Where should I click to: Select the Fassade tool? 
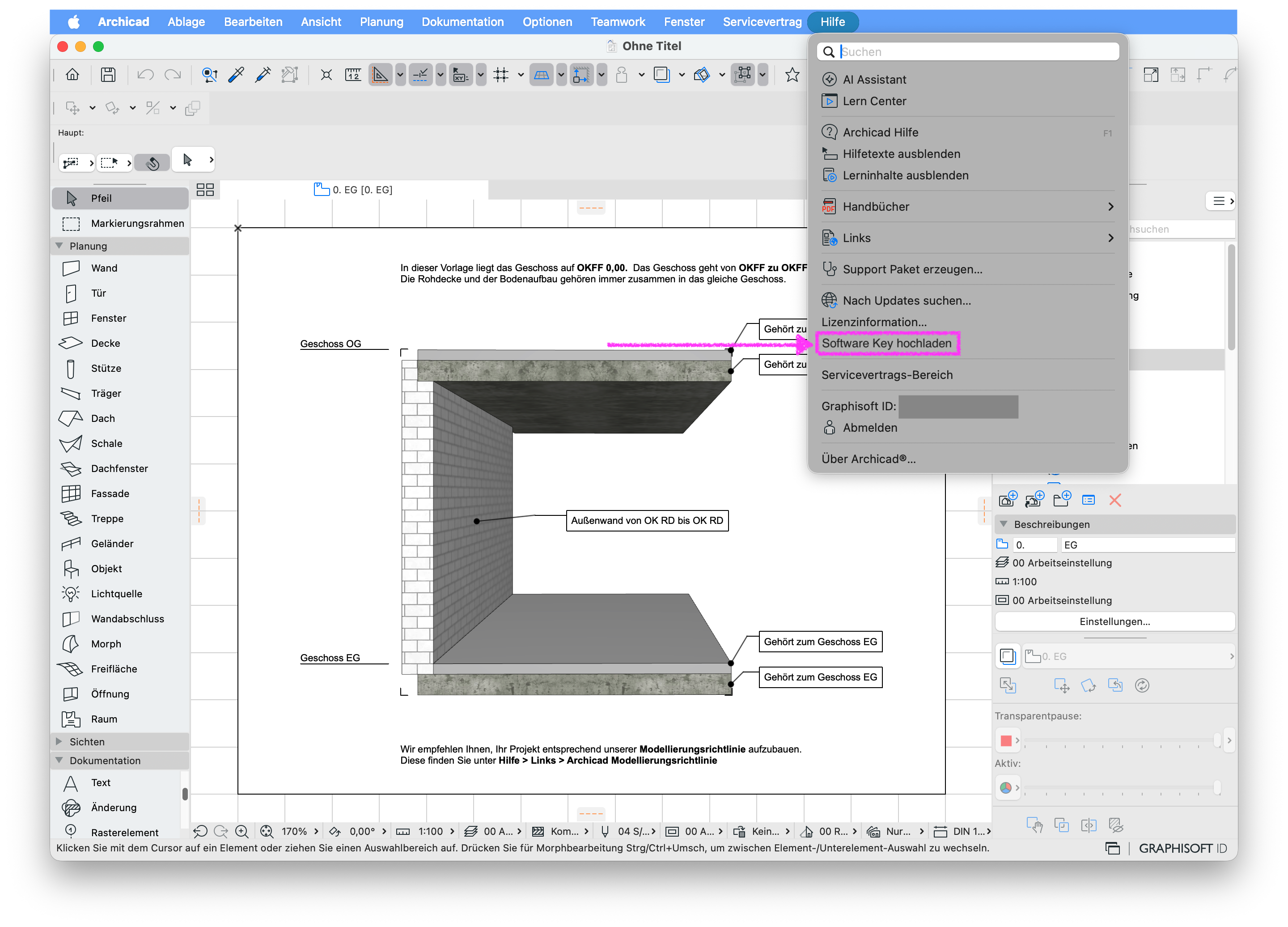pyautogui.click(x=120, y=493)
